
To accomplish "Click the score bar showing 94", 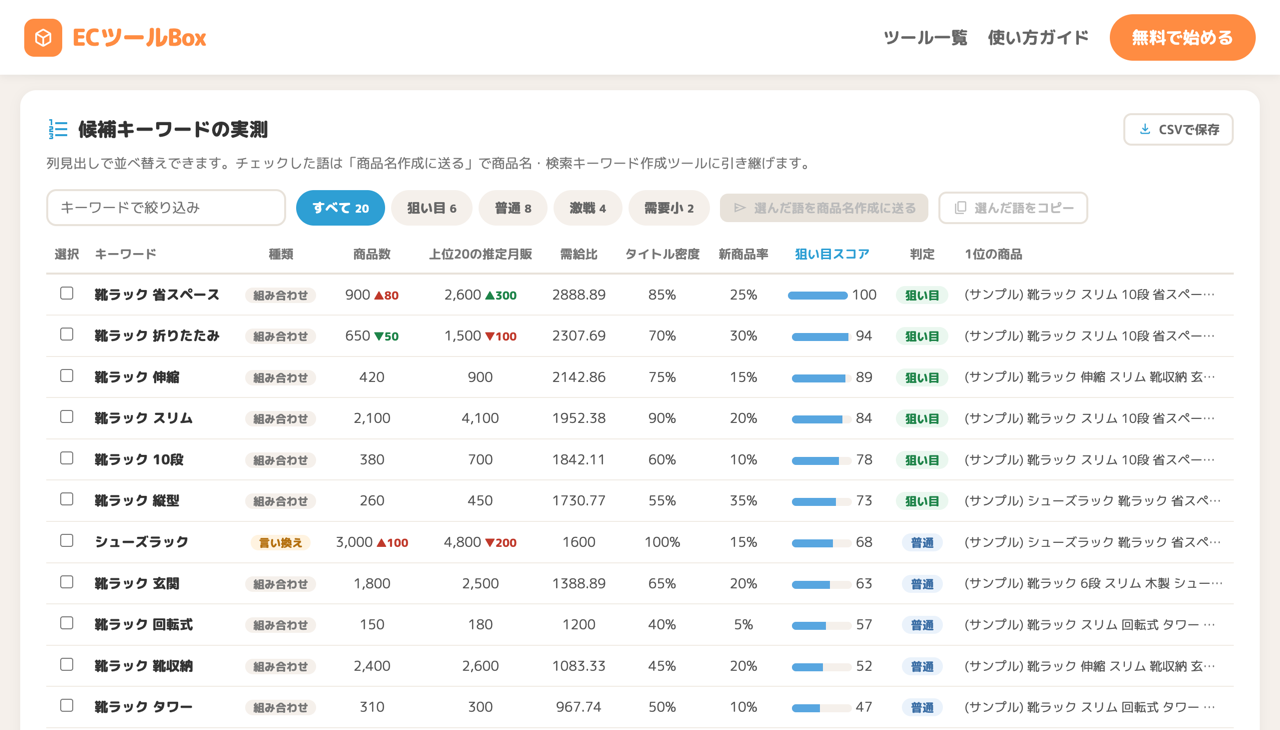I will pyautogui.click(x=820, y=337).
